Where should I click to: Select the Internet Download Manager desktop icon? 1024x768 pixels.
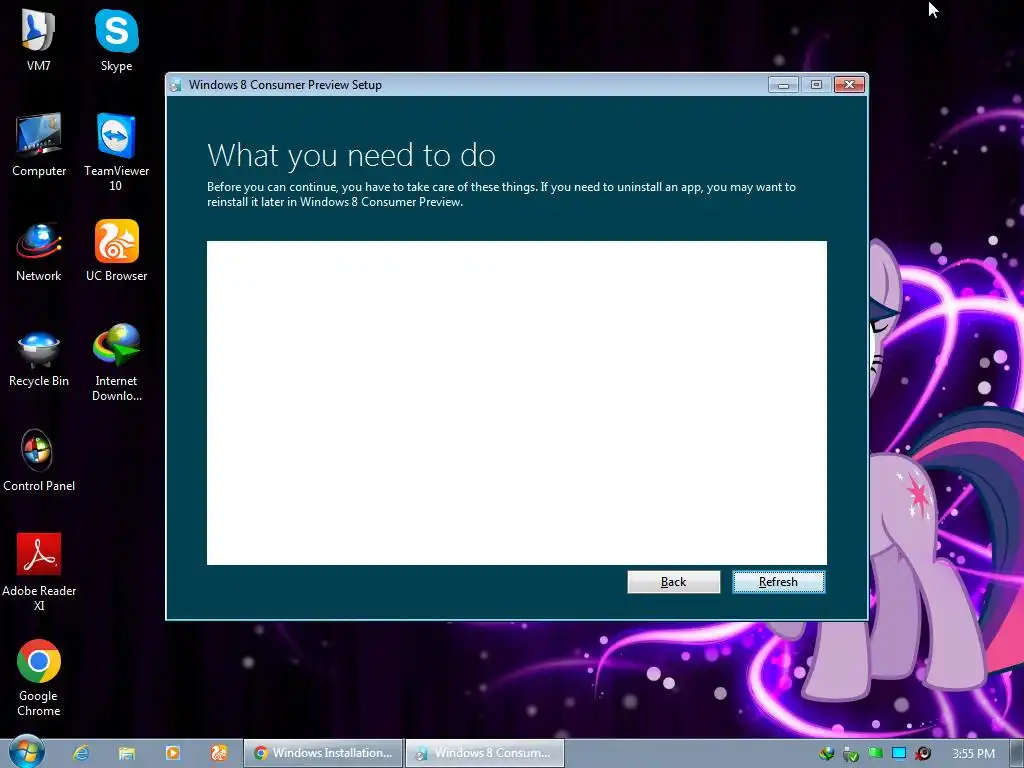click(x=116, y=363)
